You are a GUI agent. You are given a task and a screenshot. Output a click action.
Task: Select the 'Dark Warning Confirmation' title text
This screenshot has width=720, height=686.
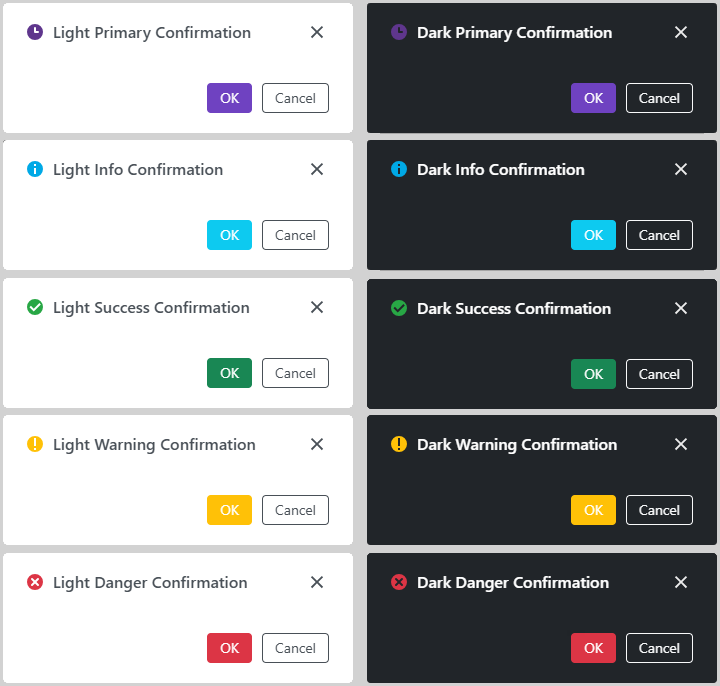click(x=517, y=445)
